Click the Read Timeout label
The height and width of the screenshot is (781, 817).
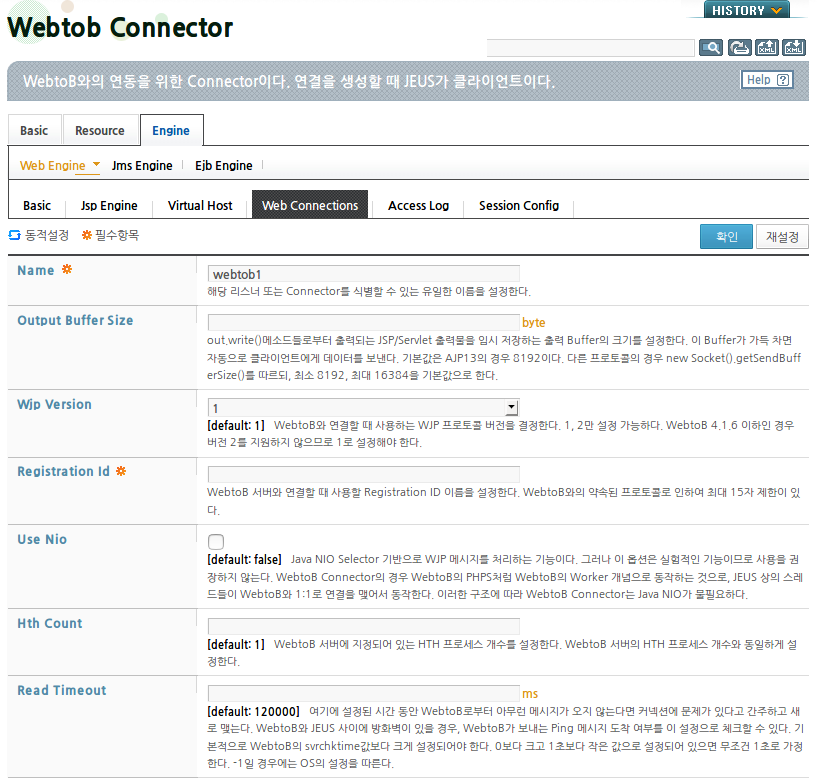coord(61,690)
